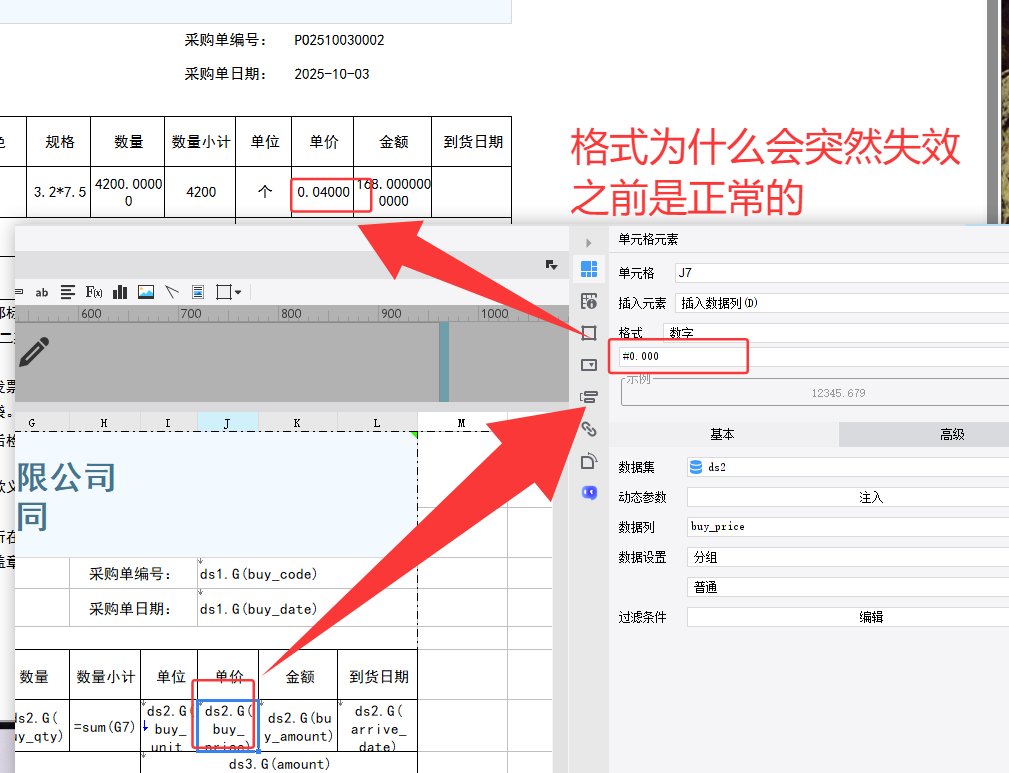Screen dimensions: 1009x773
Task: Open the widget settings sidebar icon
Action: [589, 365]
